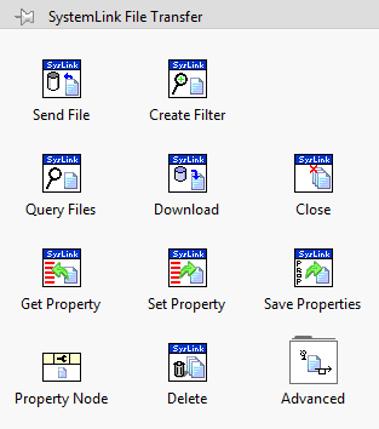Screen dimensions: 379x429
Task: Select the Save Properties VI icon
Action: pyautogui.click(x=314, y=268)
